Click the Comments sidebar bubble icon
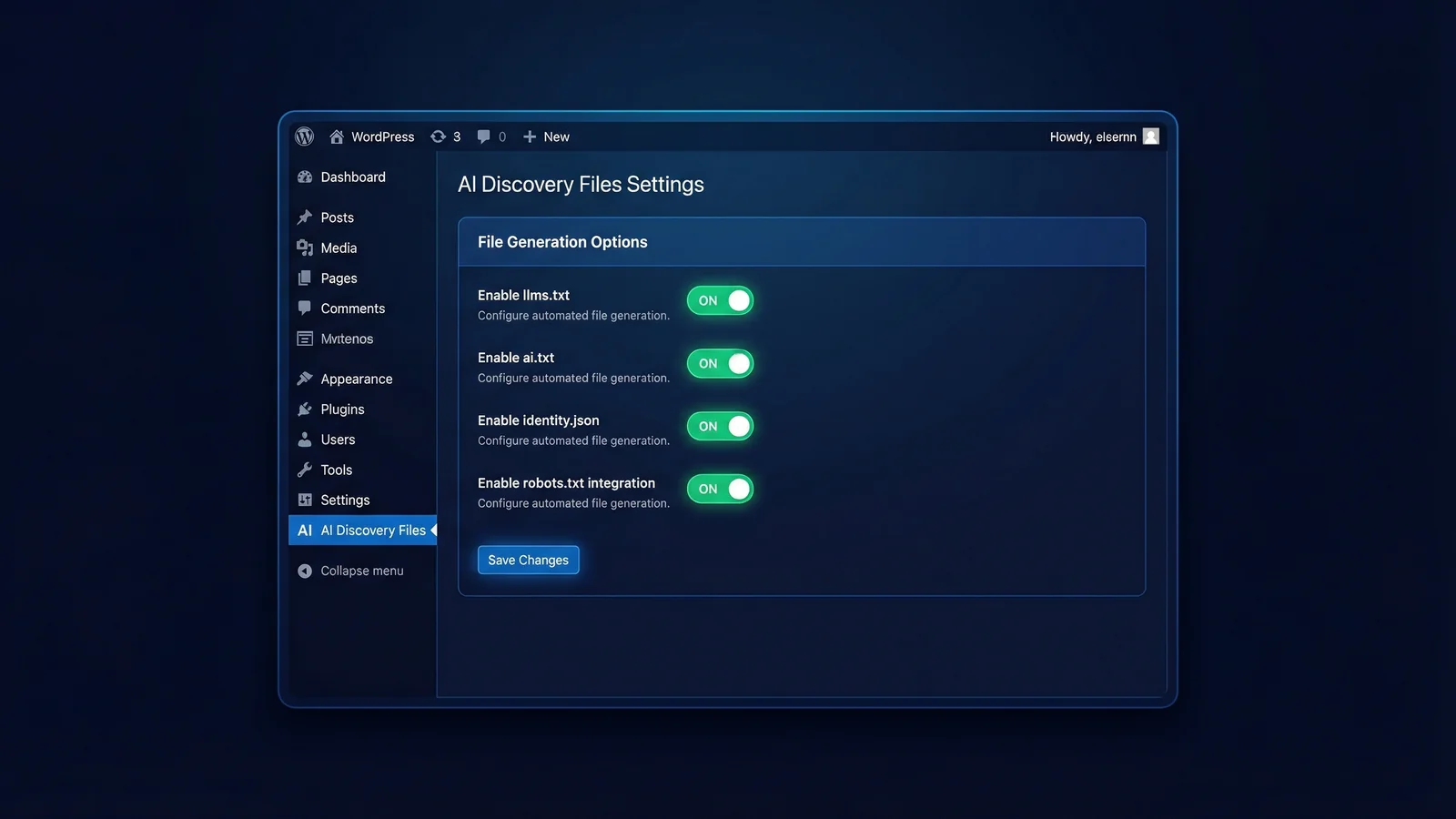The height and width of the screenshot is (819, 1456). (305, 308)
